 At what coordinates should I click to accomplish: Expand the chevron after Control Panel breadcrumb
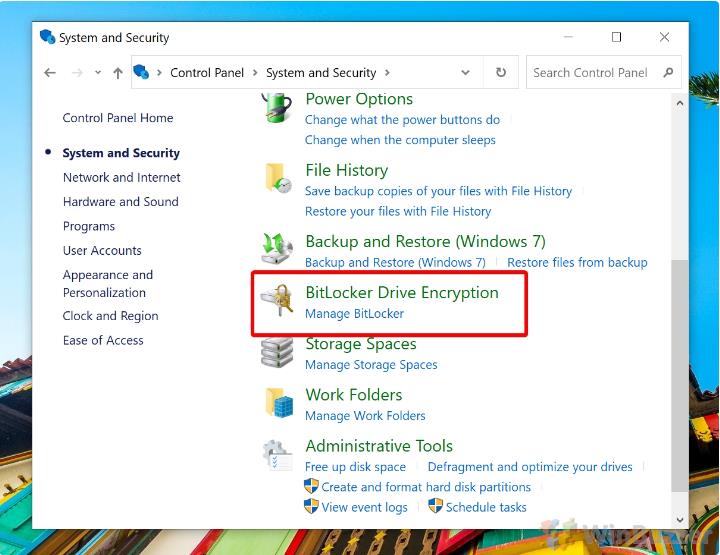coord(255,73)
